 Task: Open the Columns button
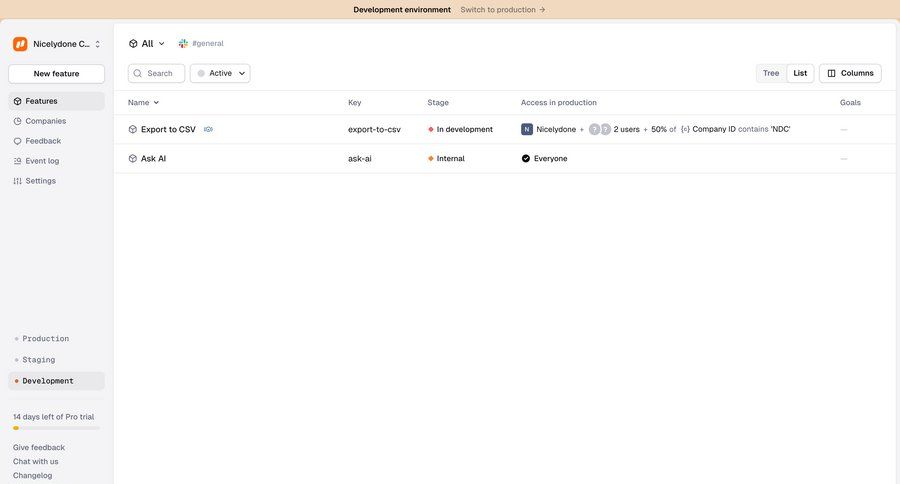850,73
